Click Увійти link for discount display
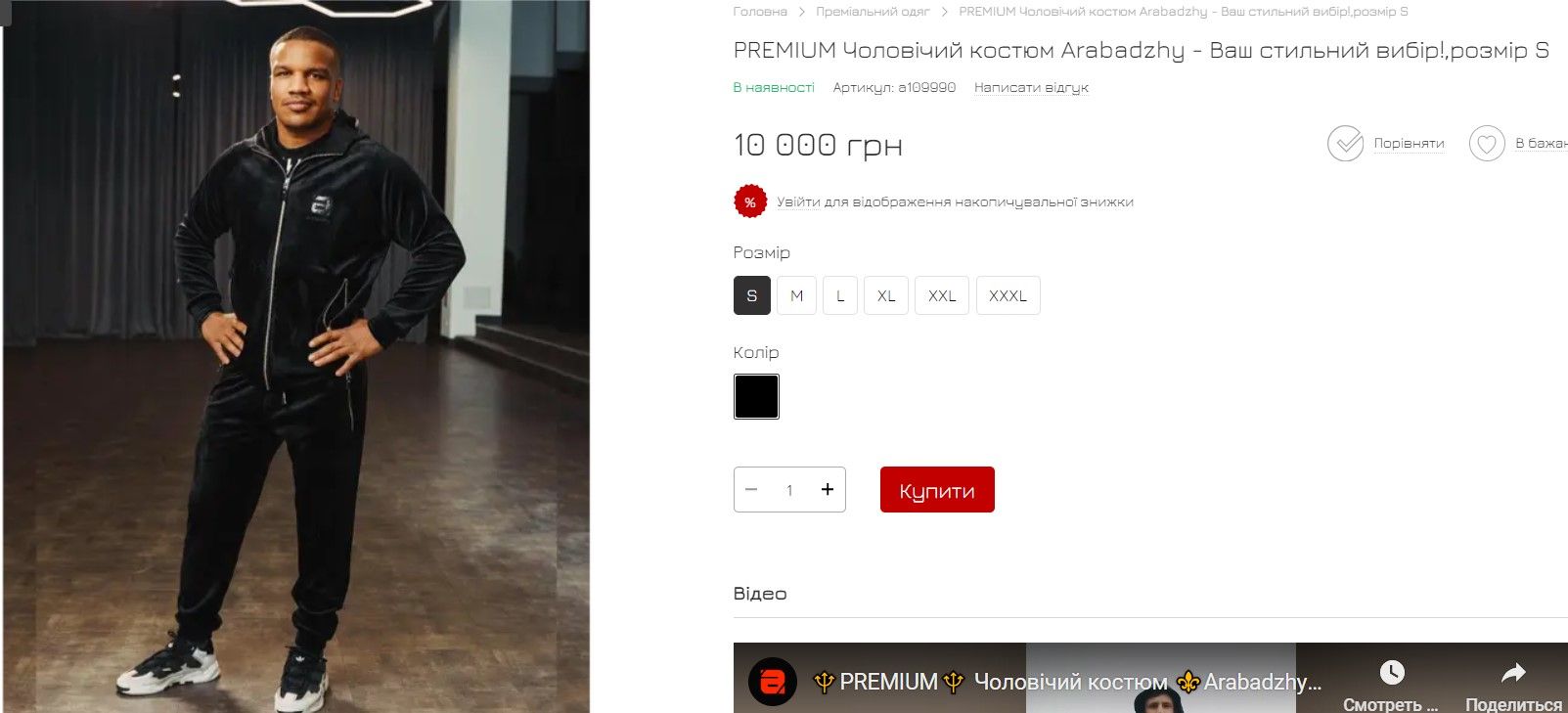Screen dimensions: 1568x713 [798, 202]
